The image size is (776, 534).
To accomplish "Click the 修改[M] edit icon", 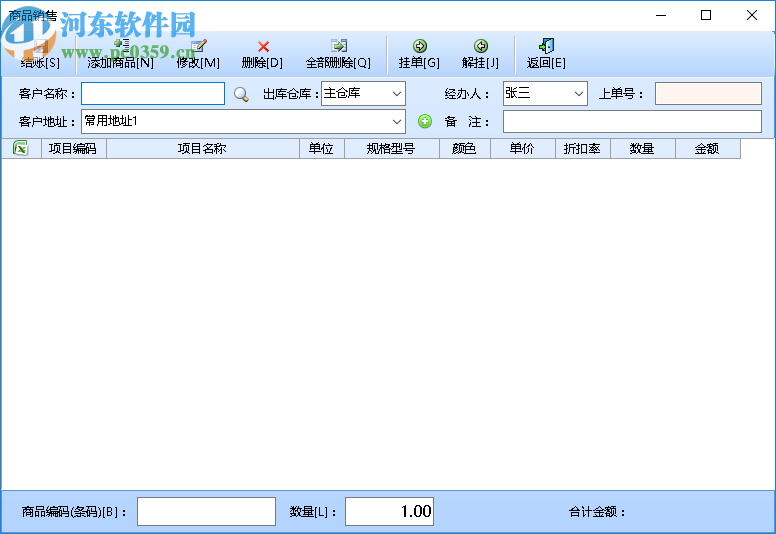I will [x=199, y=46].
